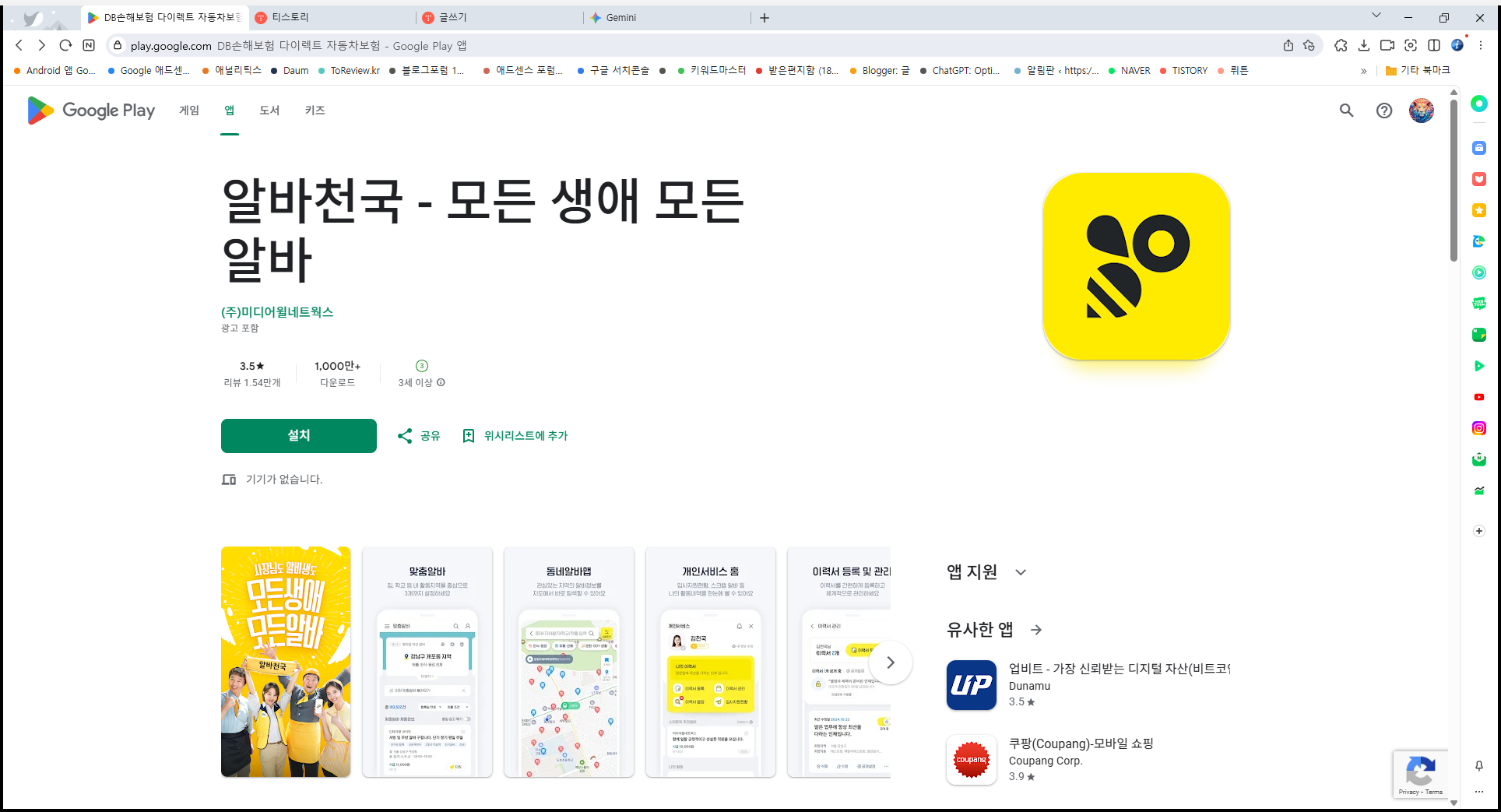This screenshot has width=1501, height=812.
Task: Open YouTube from the browser sidebar
Action: (x=1478, y=397)
